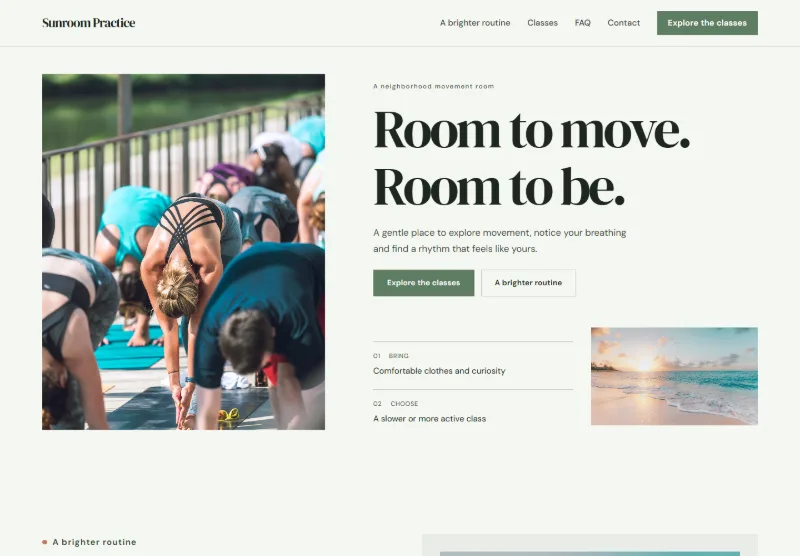Select Contact in the header menu
This screenshot has width=800, height=556.
coord(623,23)
